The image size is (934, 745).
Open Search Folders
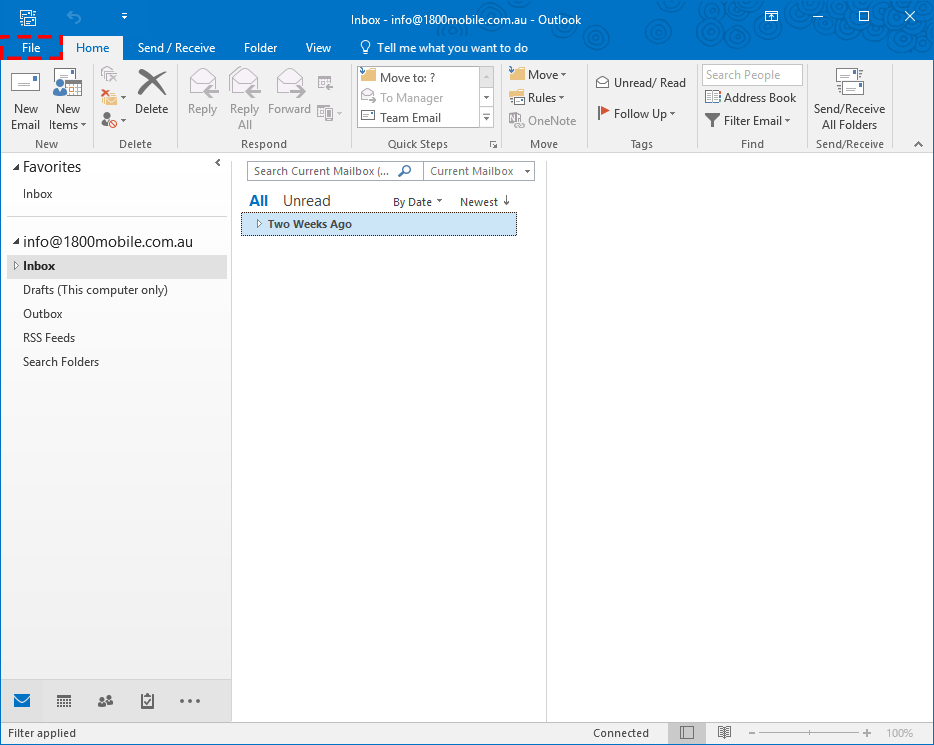pos(61,362)
